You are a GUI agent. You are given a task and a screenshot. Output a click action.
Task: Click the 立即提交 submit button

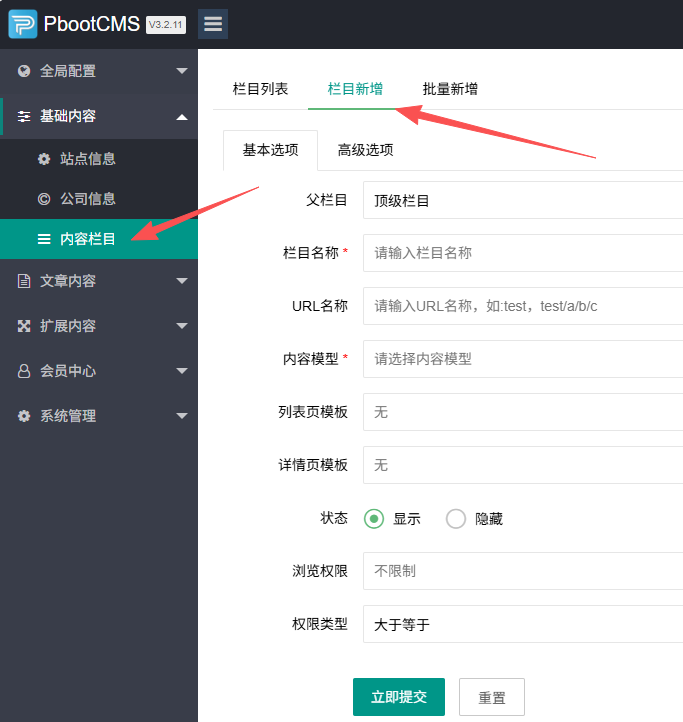coord(399,697)
